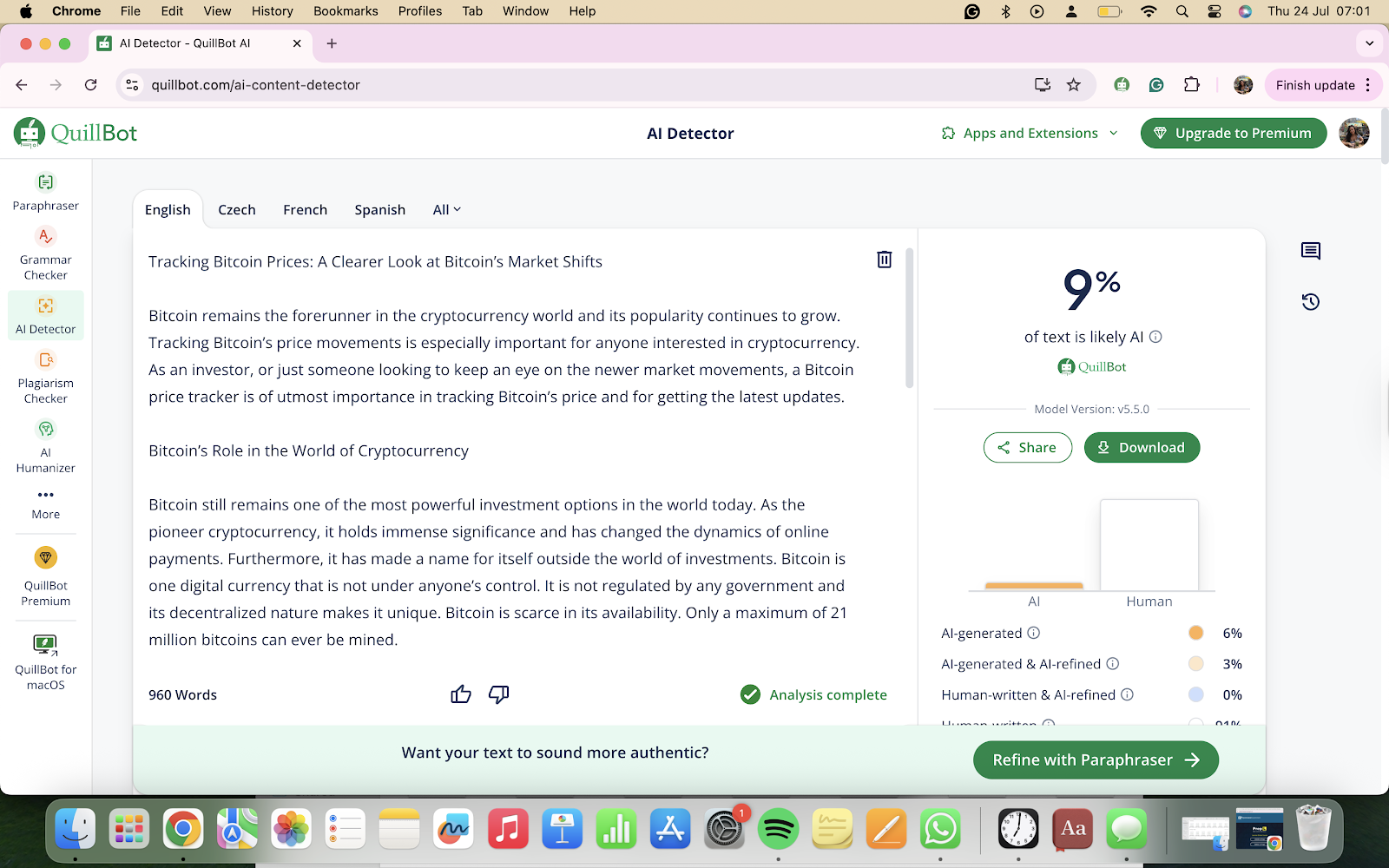
Task: Click the 960 Words count
Action: tap(182, 694)
